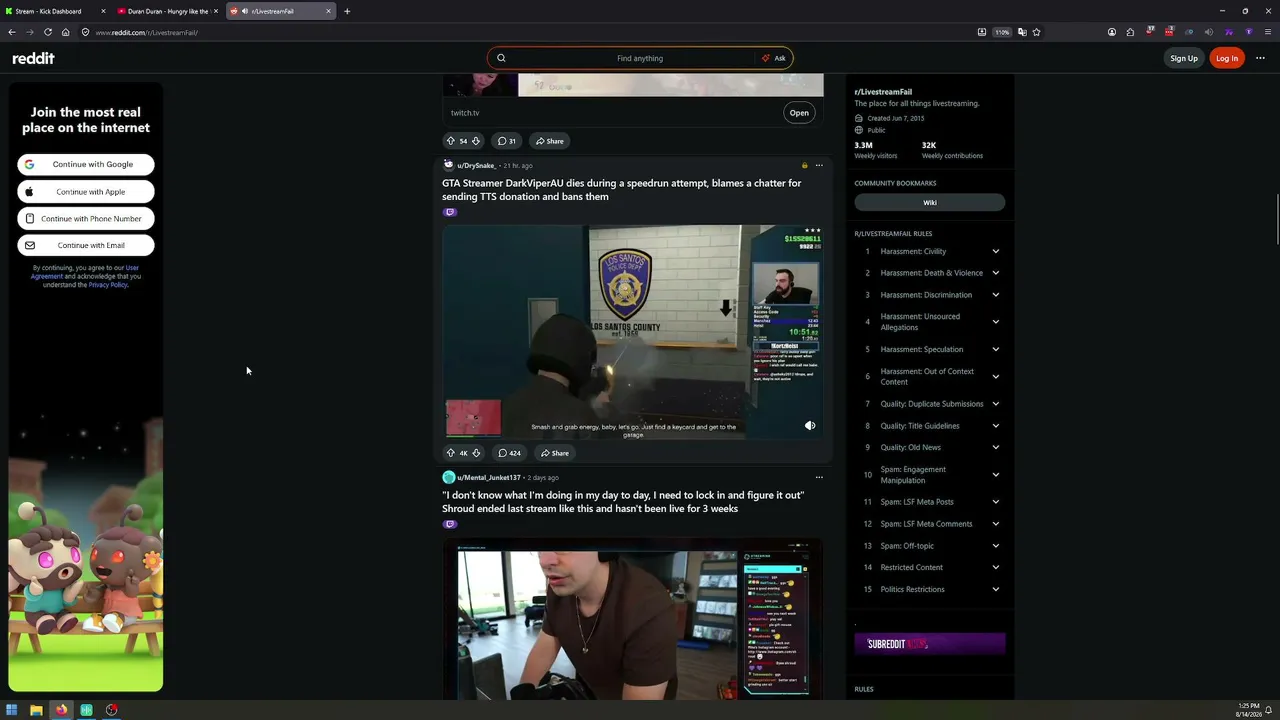
Task: Open the DarkViperAU post title
Action: [622, 190]
